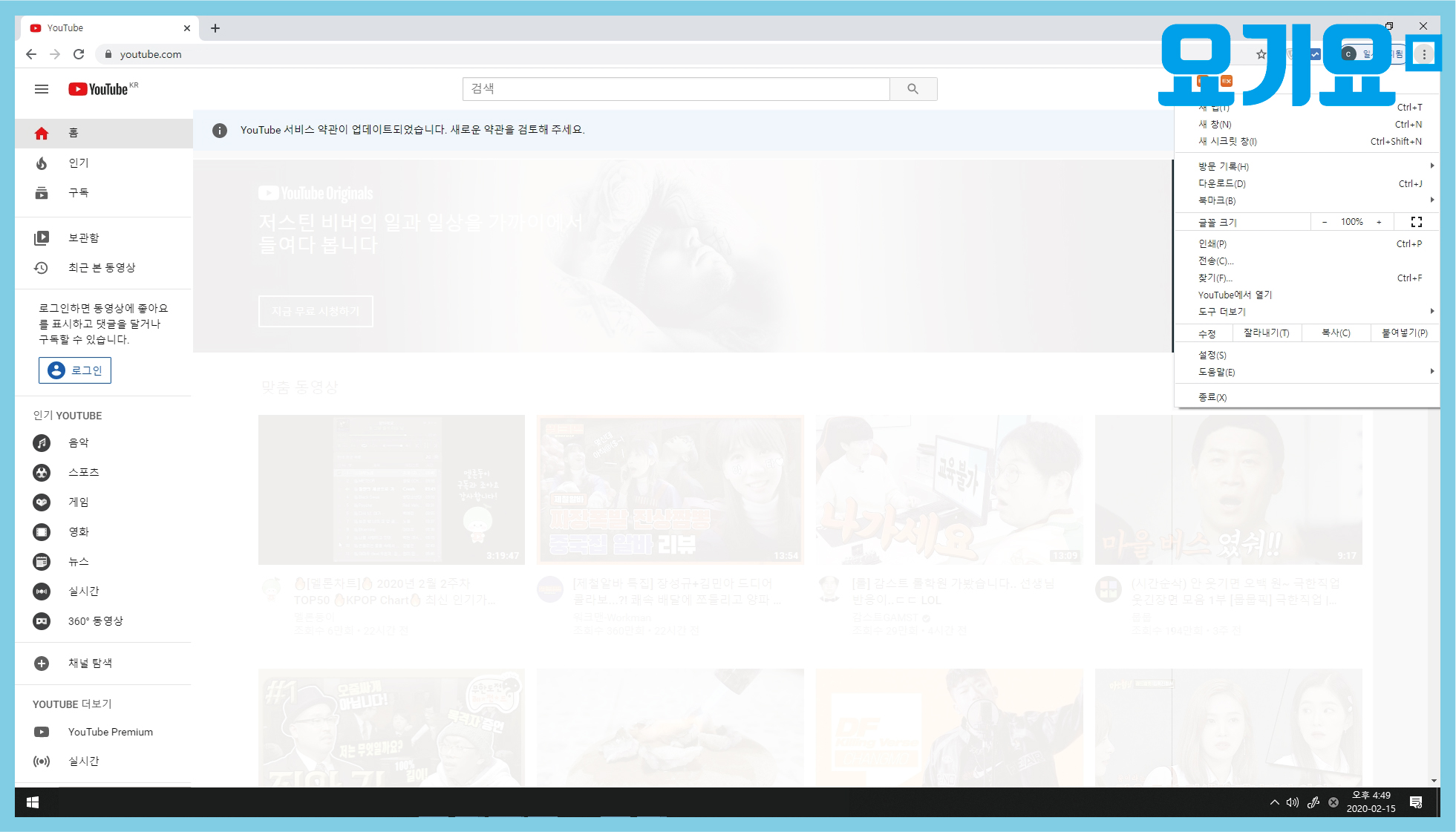Click the YouTube logo
Screen dimensions: 1456x832
click(x=99, y=89)
